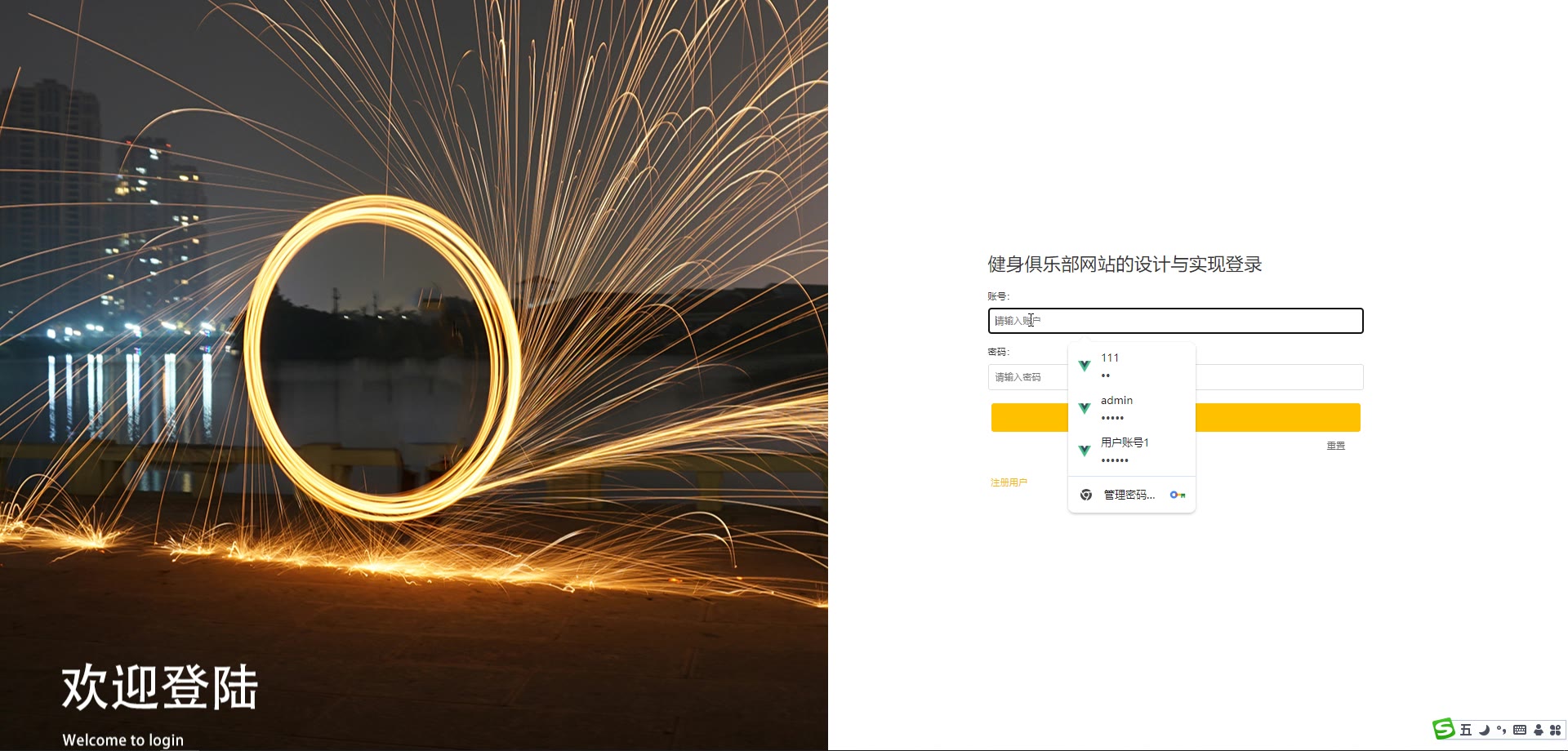
Task: Click the Vue icon beside admin
Action: (1085, 408)
